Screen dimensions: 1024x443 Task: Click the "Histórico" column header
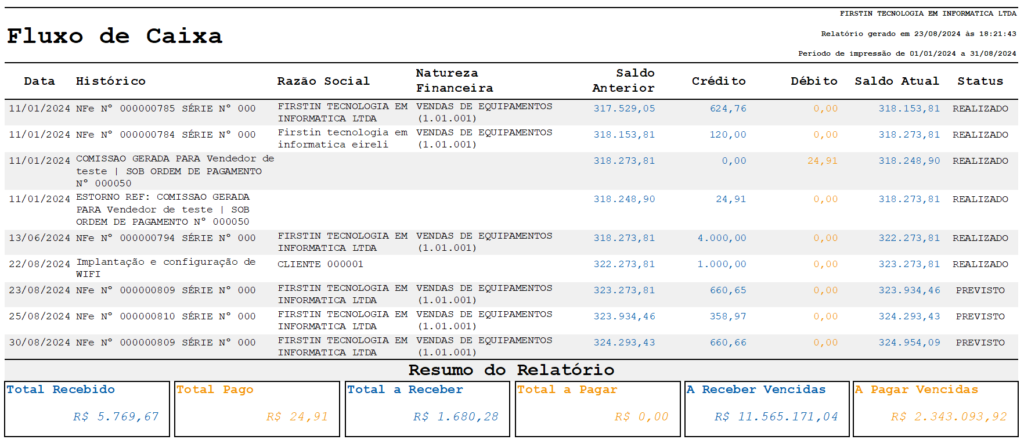pos(111,82)
